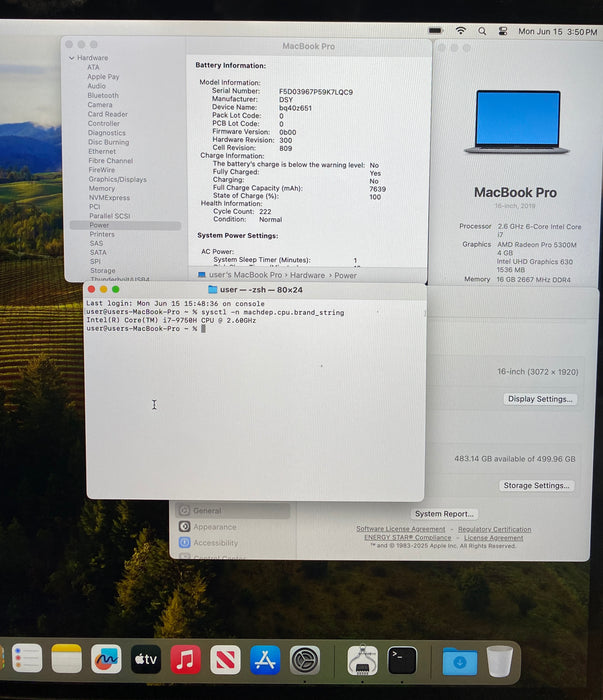Click the Terminal icon in the Dock

402,660
